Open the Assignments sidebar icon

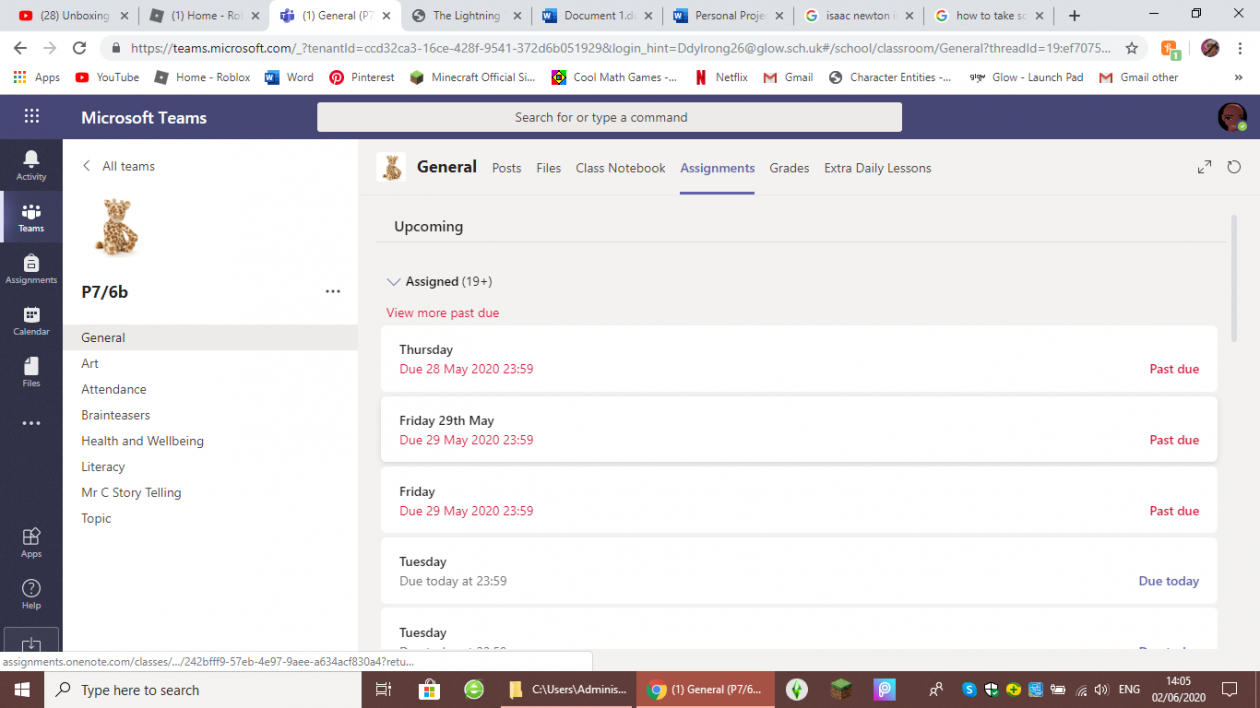click(x=31, y=269)
